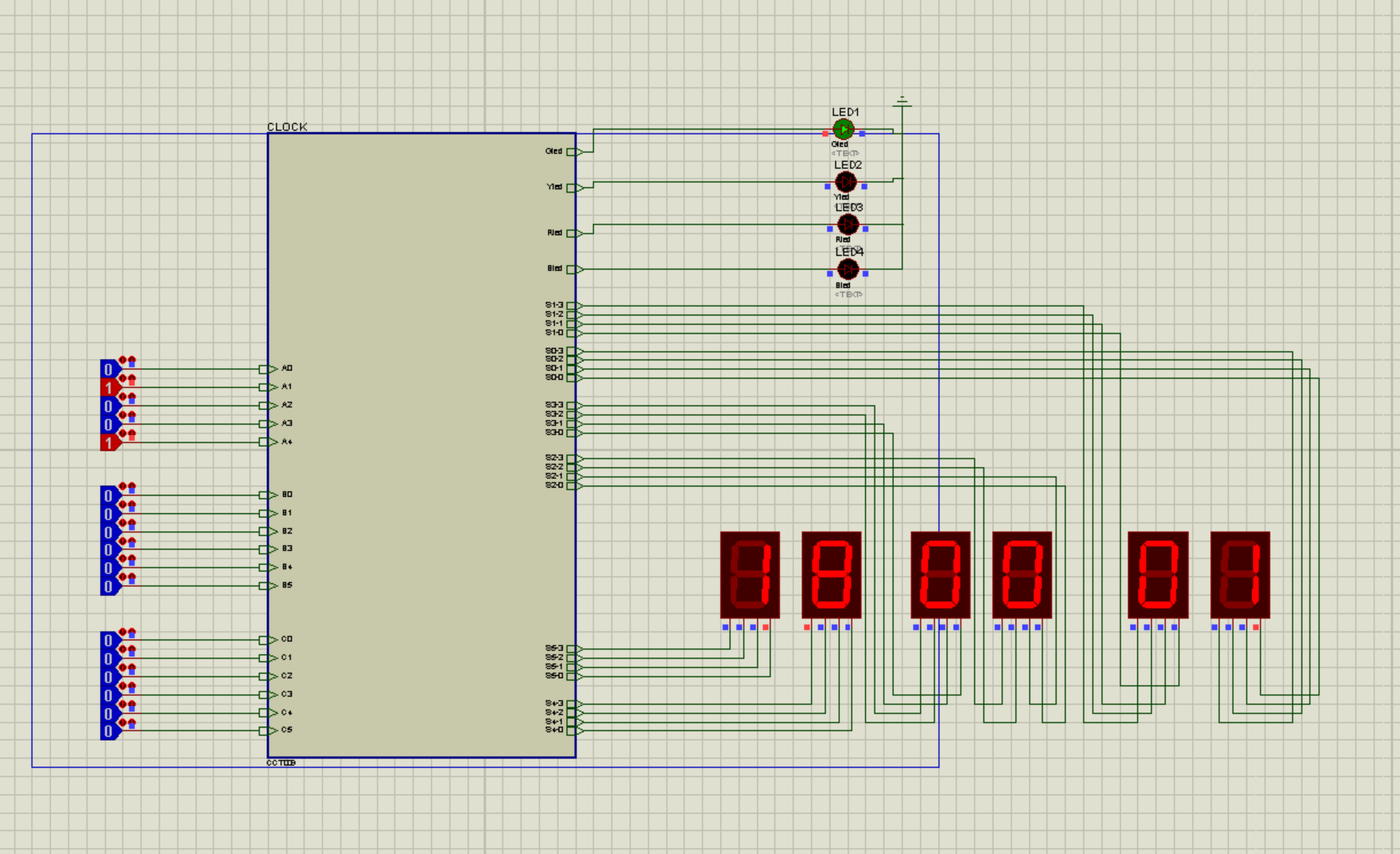Click the LED2 reference label
This screenshot has width=1400, height=854.
[x=847, y=165]
